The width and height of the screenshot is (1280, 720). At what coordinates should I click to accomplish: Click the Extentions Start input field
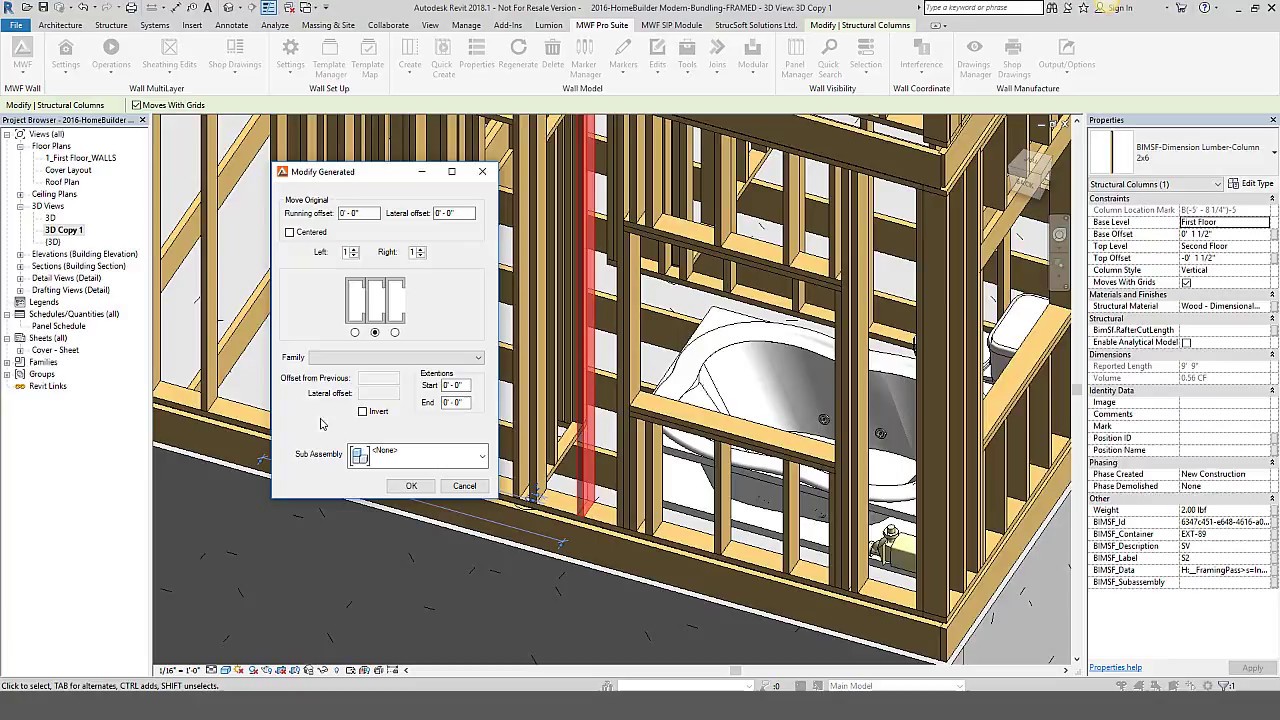pos(456,385)
